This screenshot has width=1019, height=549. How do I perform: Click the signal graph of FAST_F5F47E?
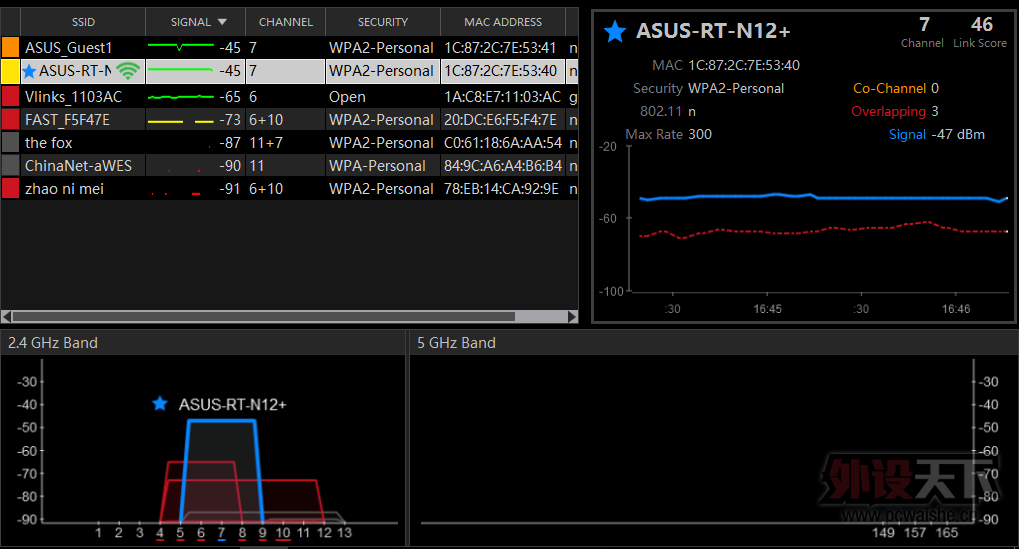click(181, 121)
